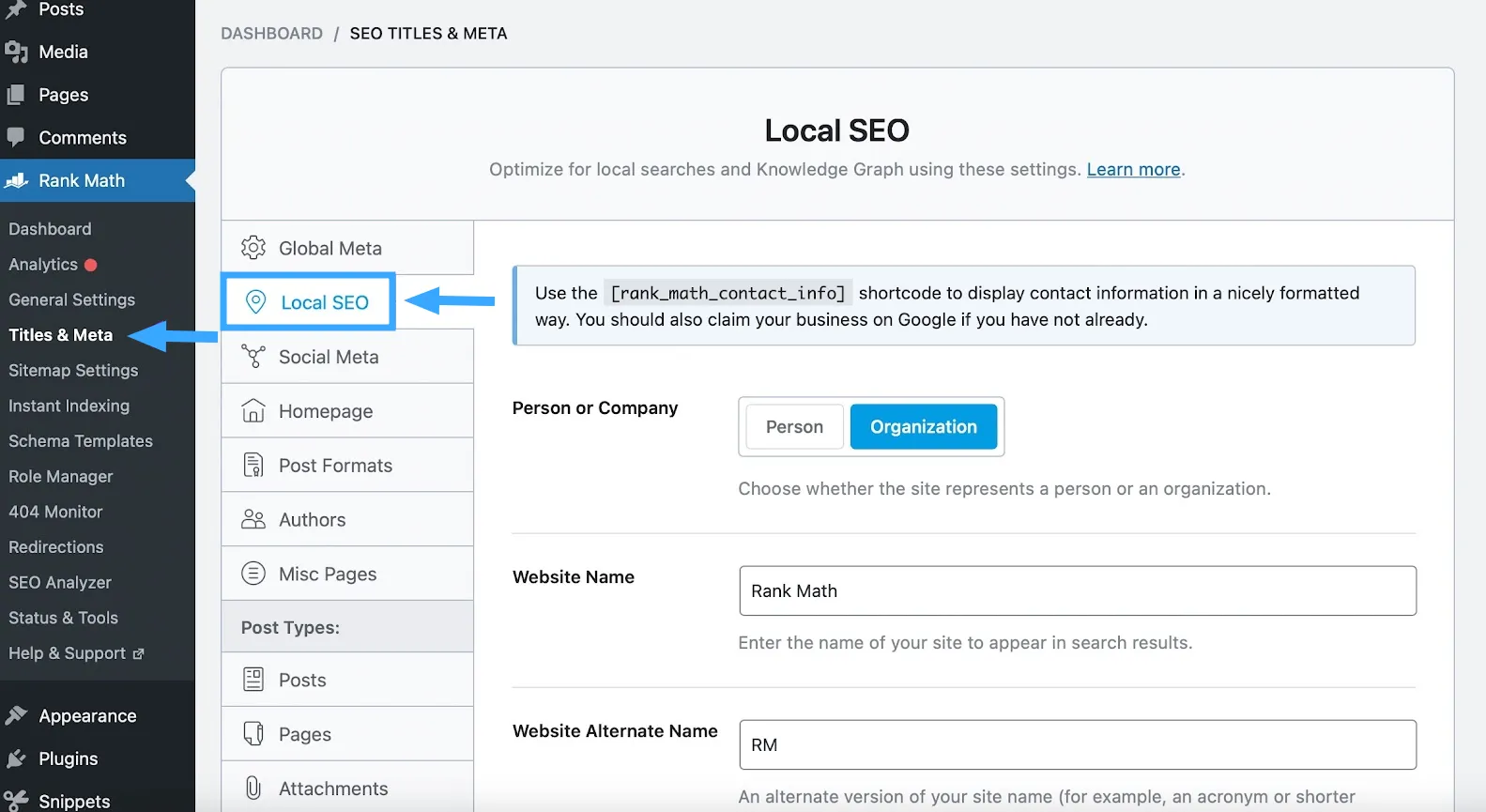Click the [rank_math_contact_info] shortcode text
This screenshot has width=1486, height=812.
[x=728, y=293]
